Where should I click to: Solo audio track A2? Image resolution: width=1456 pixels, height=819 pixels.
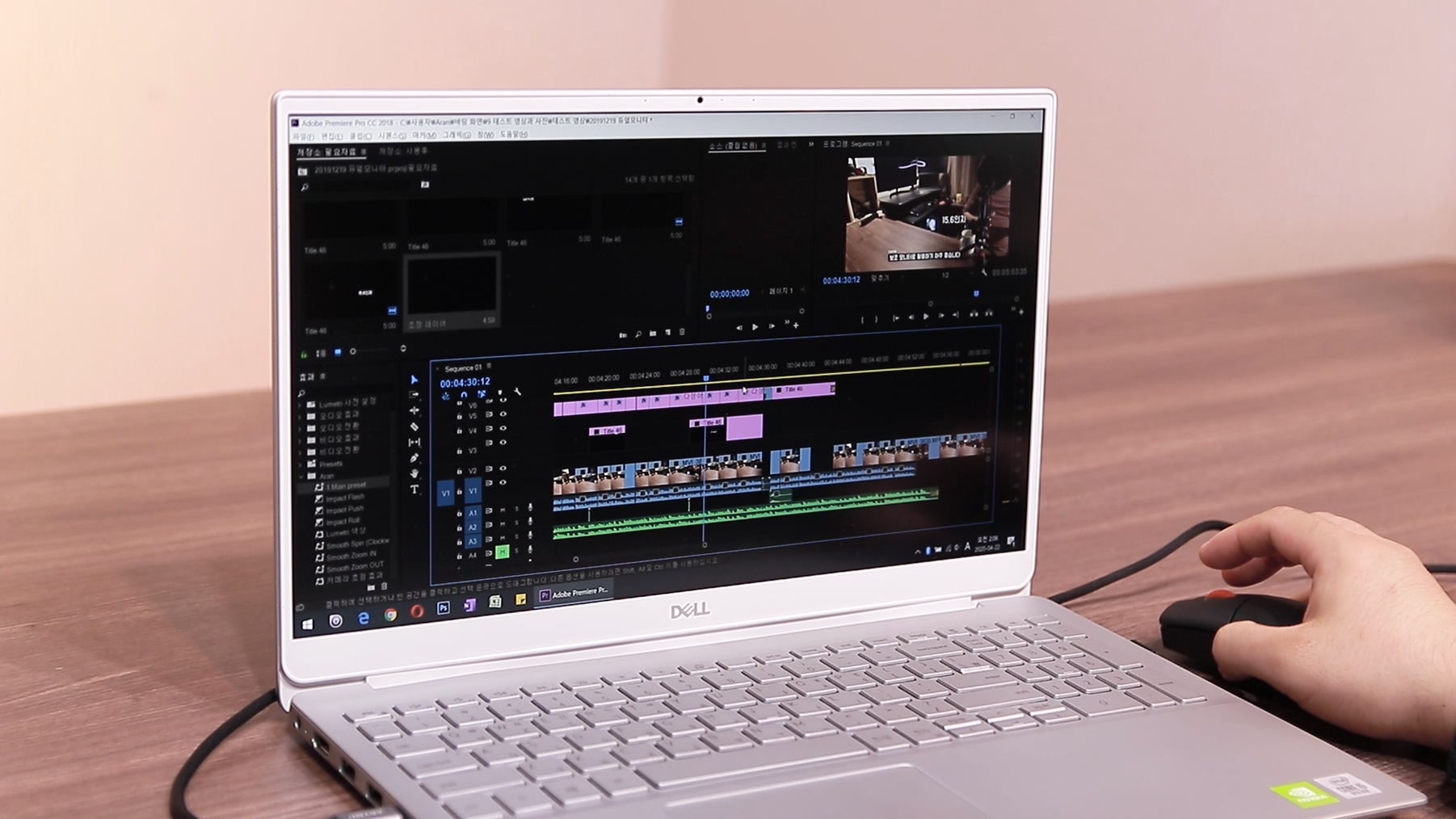[x=517, y=523]
